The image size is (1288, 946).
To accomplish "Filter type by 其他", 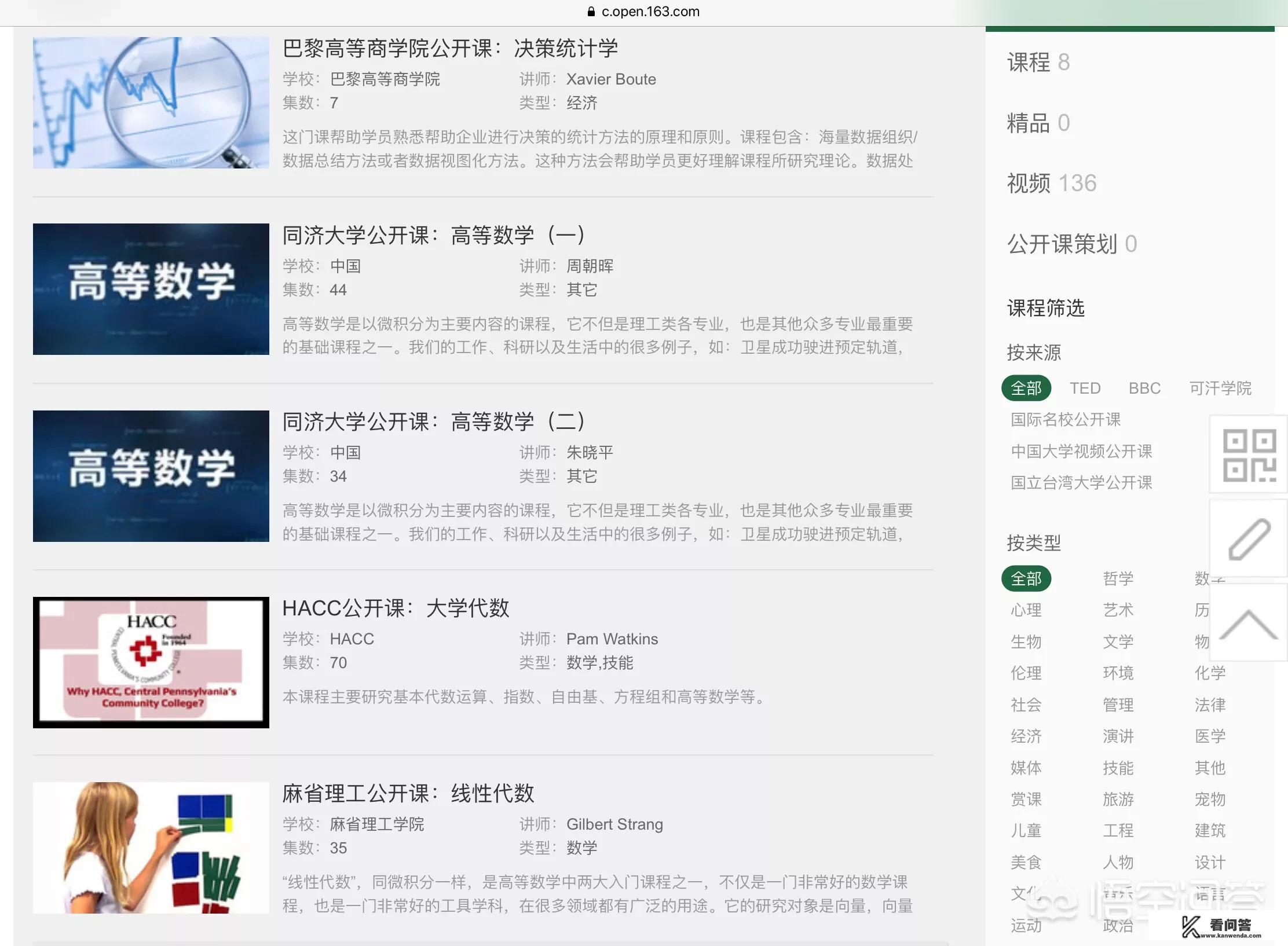I will coord(1210,768).
